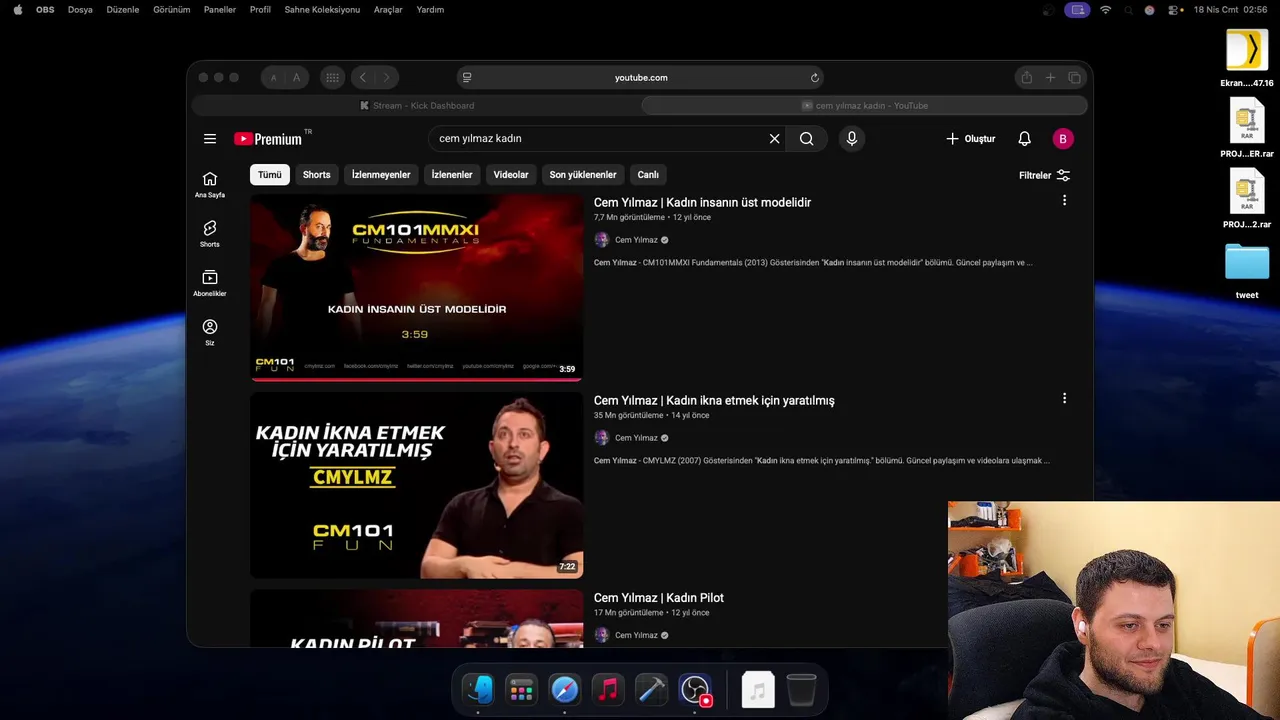Image resolution: width=1280 pixels, height=720 pixels.
Task: Open the account avatar menu
Action: click(x=1063, y=139)
